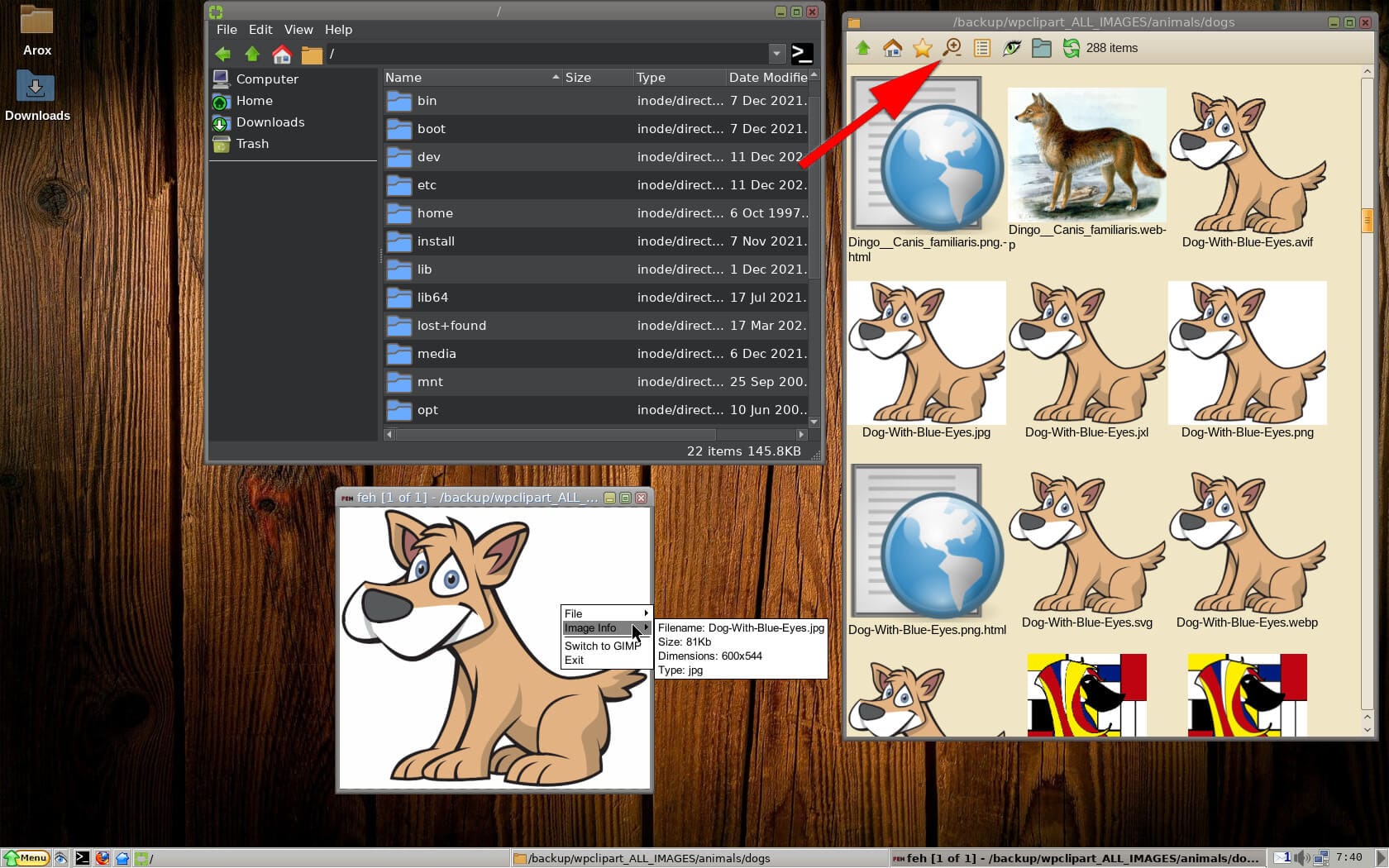Image resolution: width=1389 pixels, height=868 pixels.
Task: Mute audio via the speaker tray icon
Action: click(x=1304, y=858)
